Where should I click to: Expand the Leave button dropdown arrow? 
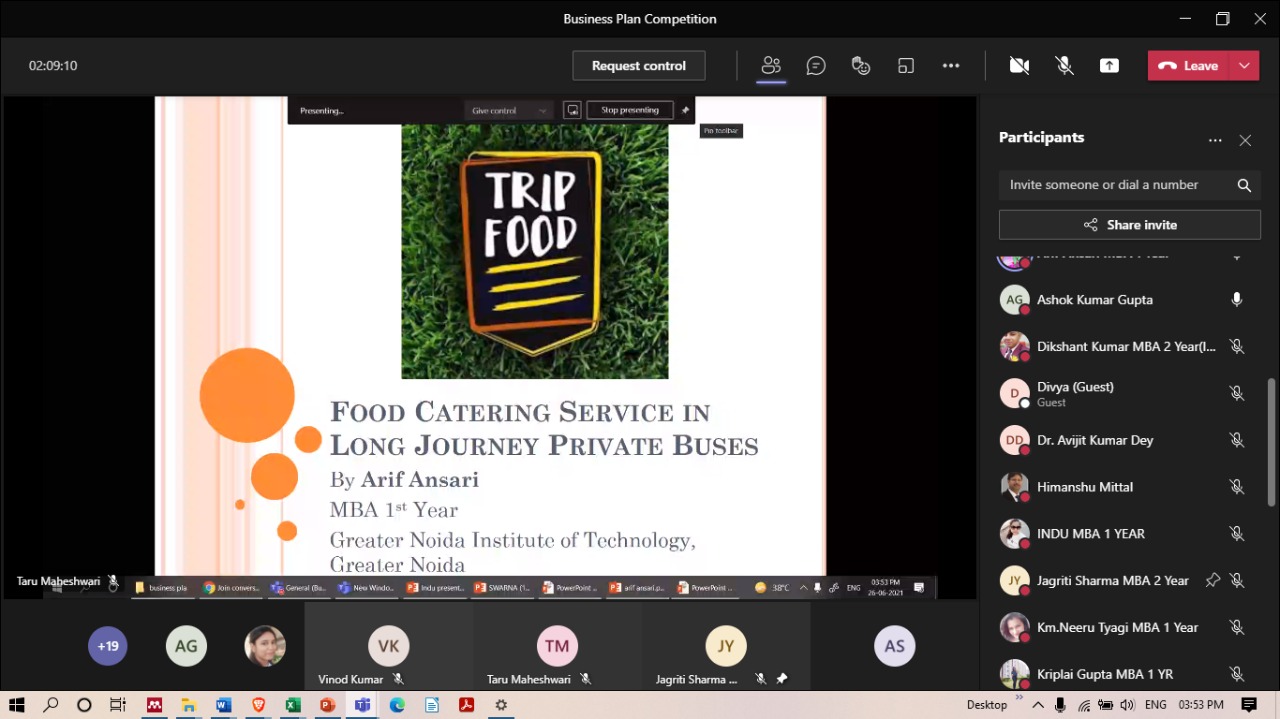(x=1244, y=66)
